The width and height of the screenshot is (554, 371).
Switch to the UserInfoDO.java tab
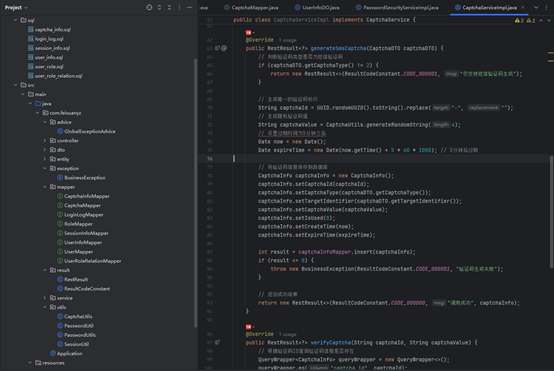click(x=317, y=7)
